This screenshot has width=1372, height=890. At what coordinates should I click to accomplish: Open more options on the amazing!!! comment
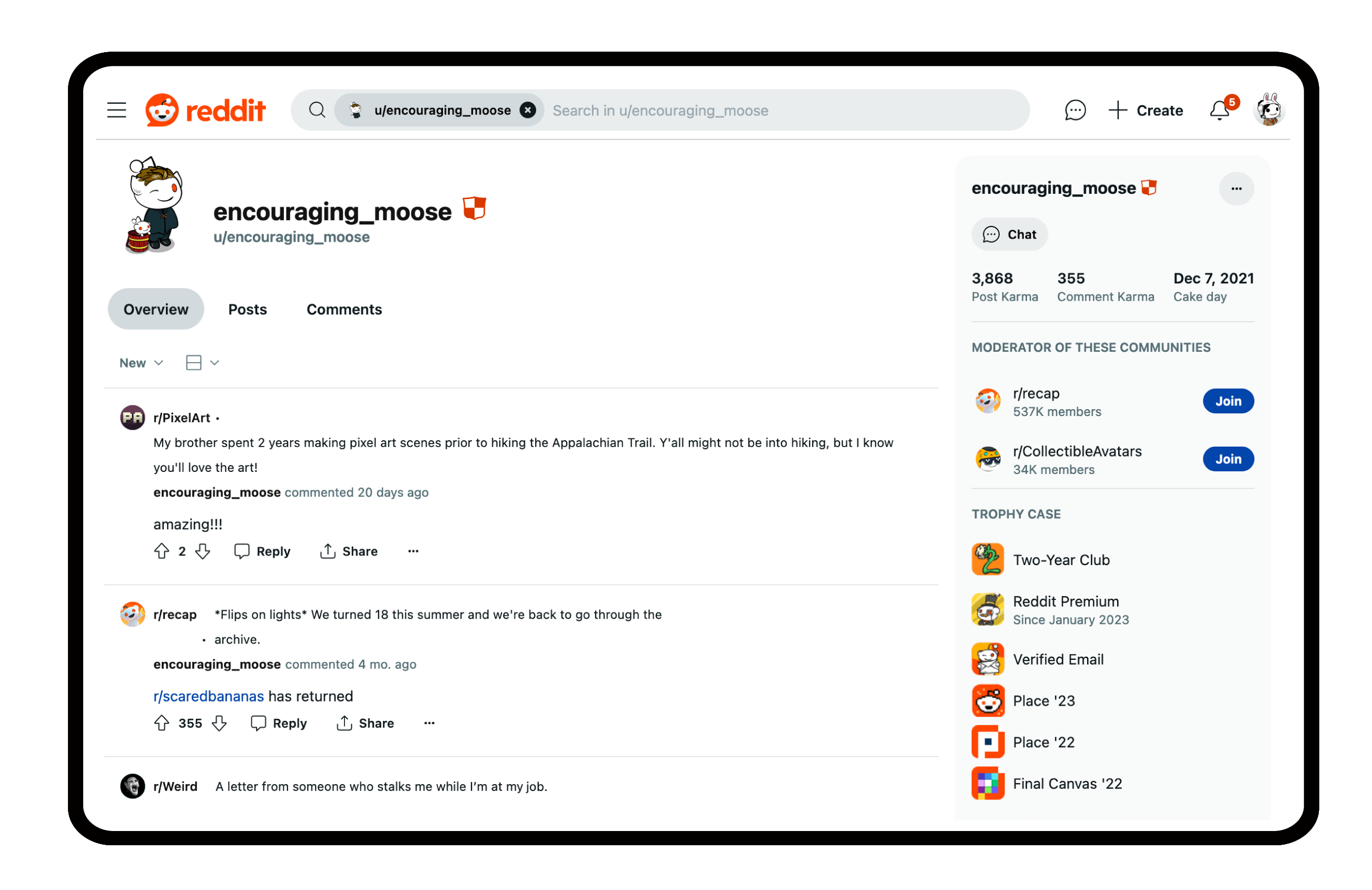tap(413, 551)
